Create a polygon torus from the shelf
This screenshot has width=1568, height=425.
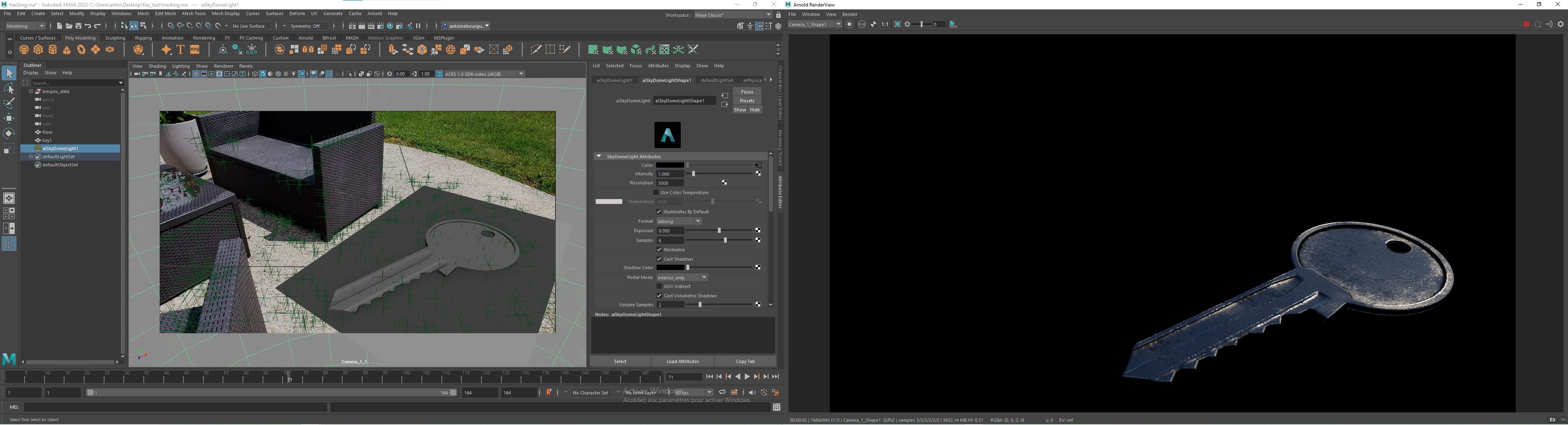pyautogui.click(x=82, y=50)
